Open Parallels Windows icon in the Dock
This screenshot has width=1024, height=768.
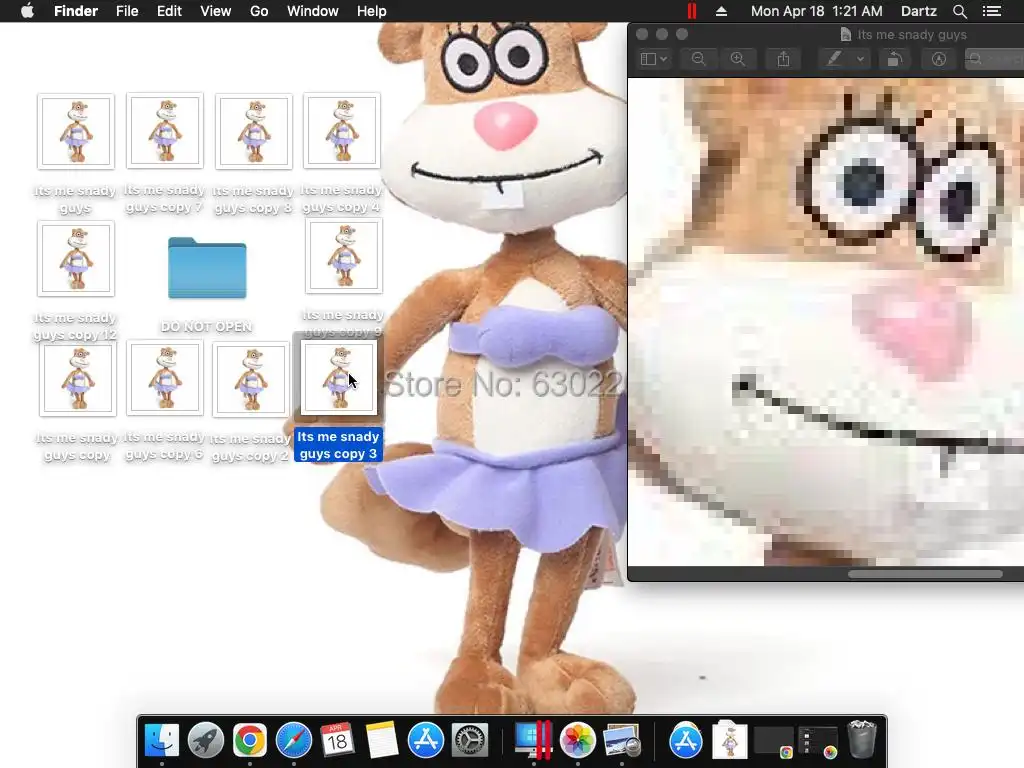pos(534,740)
